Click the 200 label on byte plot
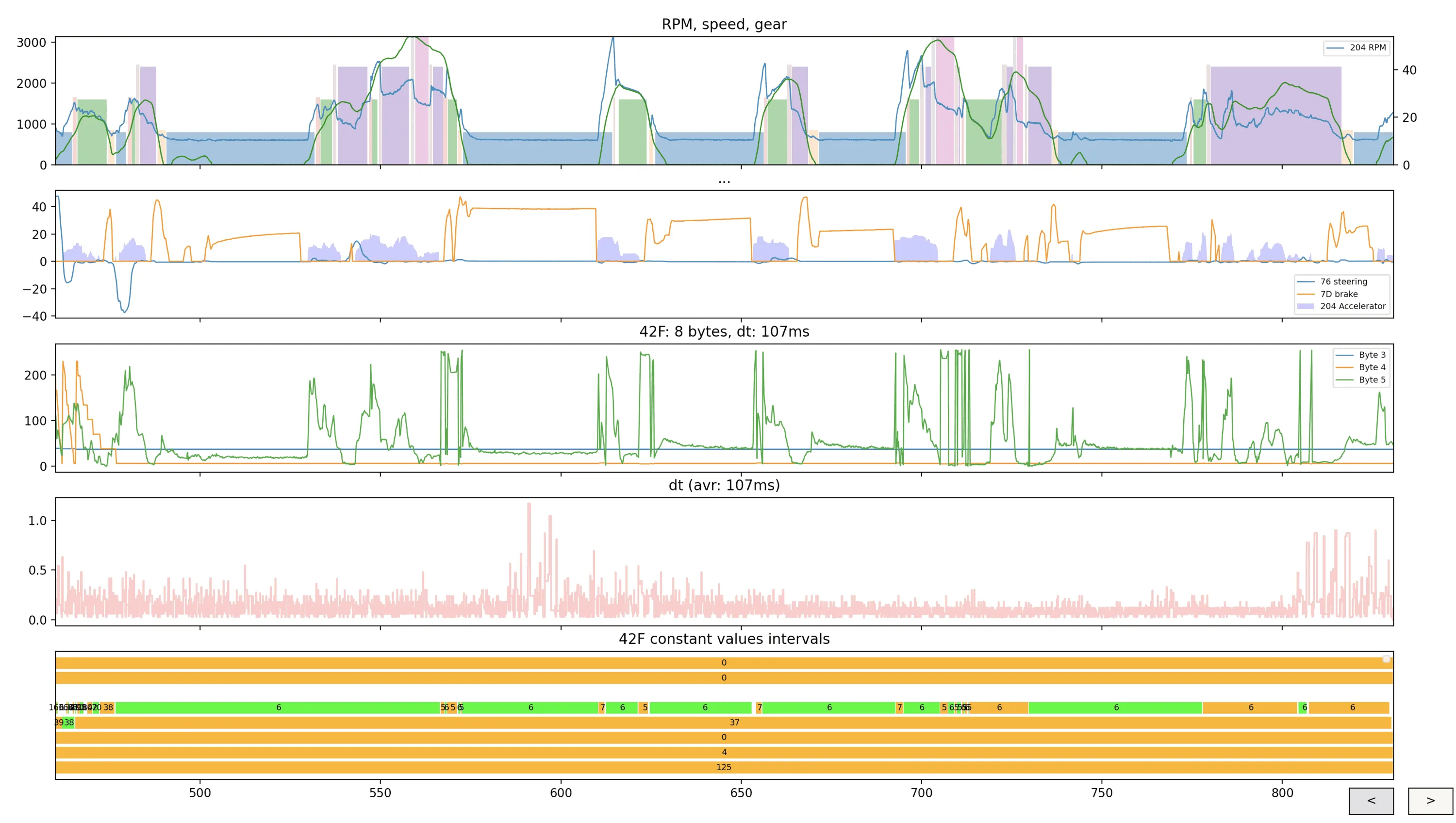1456x823 pixels. pyautogui.click(x=35, y=375)
